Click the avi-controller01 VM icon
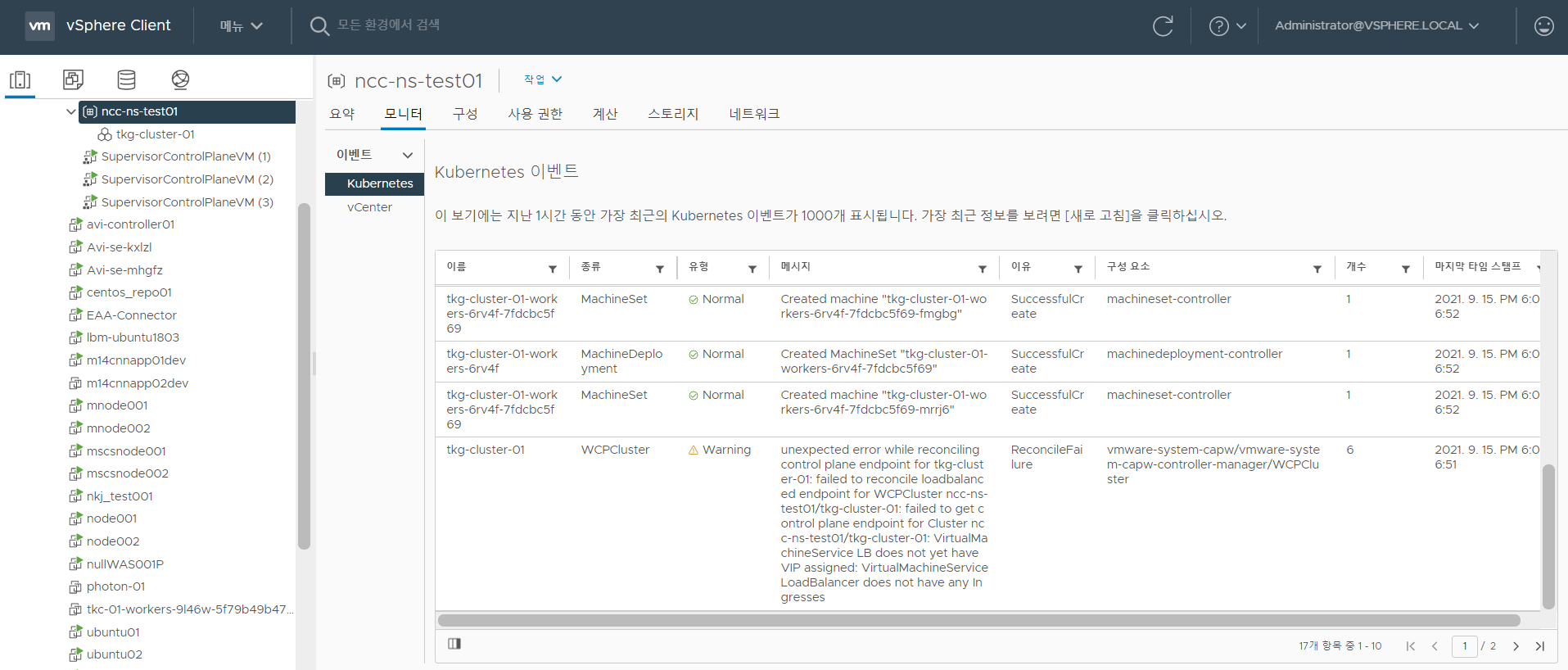This screenshot has height=670, width=1568. [75, 224]
